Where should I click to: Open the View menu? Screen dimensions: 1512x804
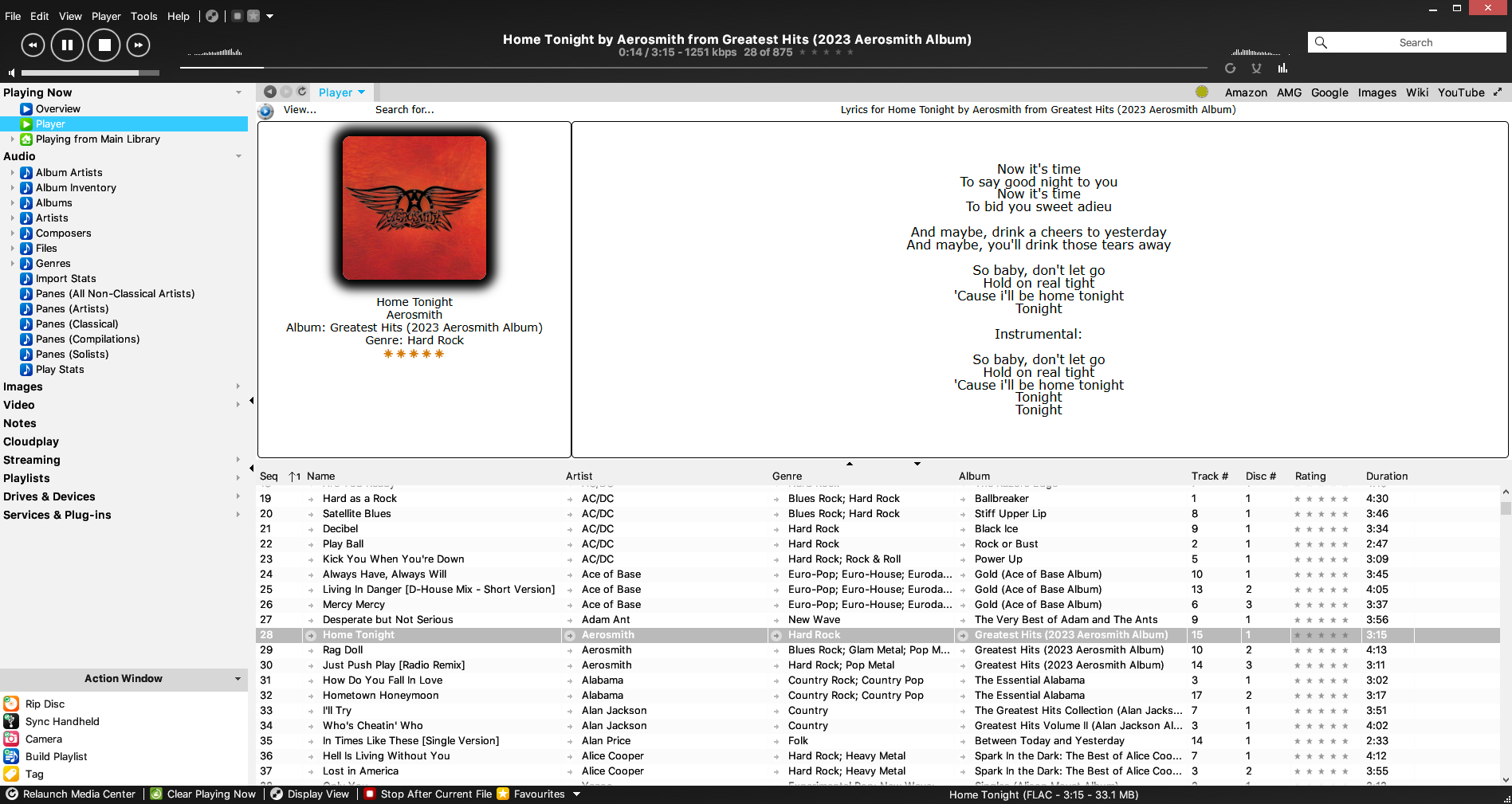(x=70, y=16)
